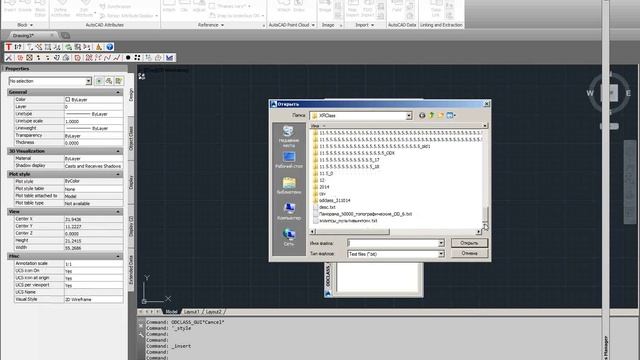Click the Visual Style 2D Wireframe value
Screen dimensions: 640x360
[x=93, y=300]
